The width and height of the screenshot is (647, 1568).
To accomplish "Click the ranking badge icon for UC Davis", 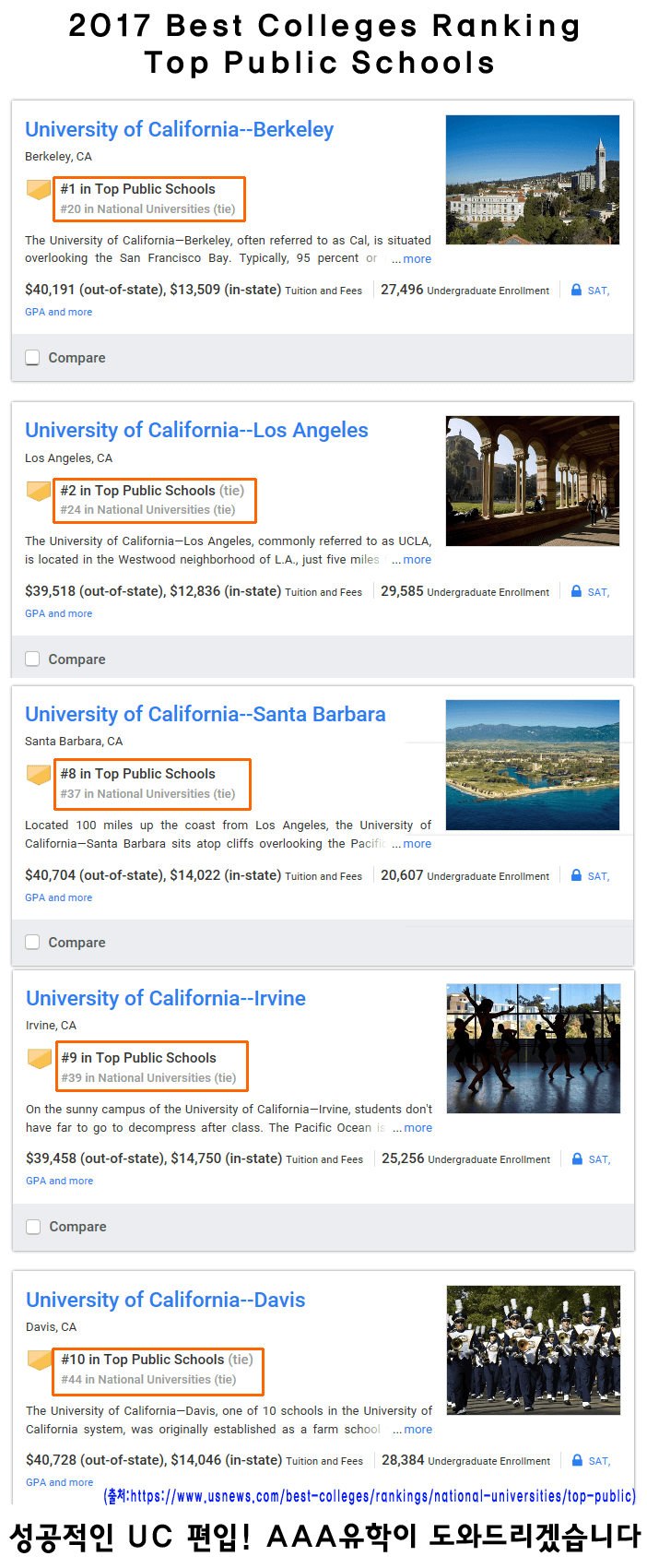I will (40, 1360).
